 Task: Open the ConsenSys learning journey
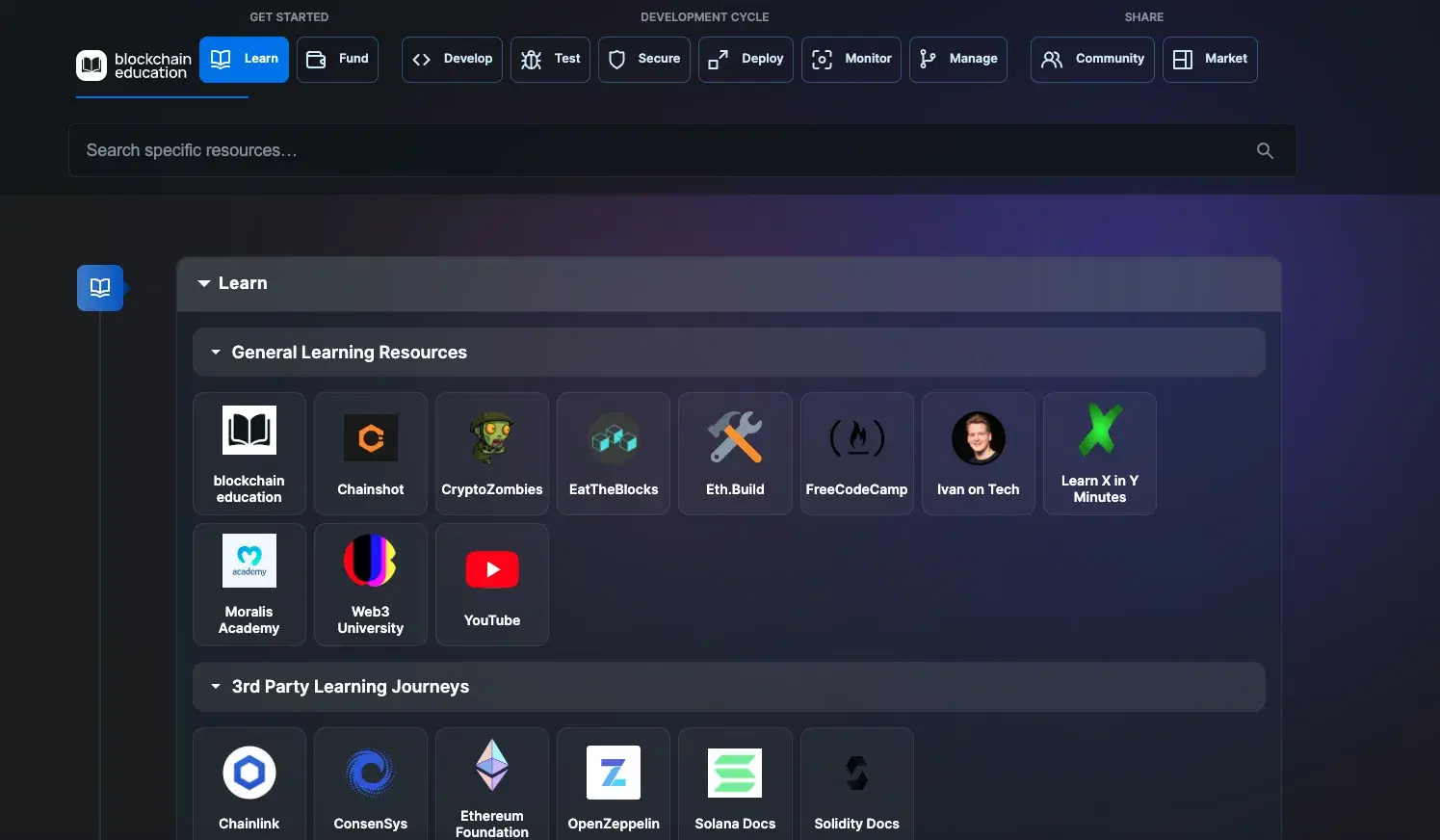pyautogui.click(x=371, y=784)
